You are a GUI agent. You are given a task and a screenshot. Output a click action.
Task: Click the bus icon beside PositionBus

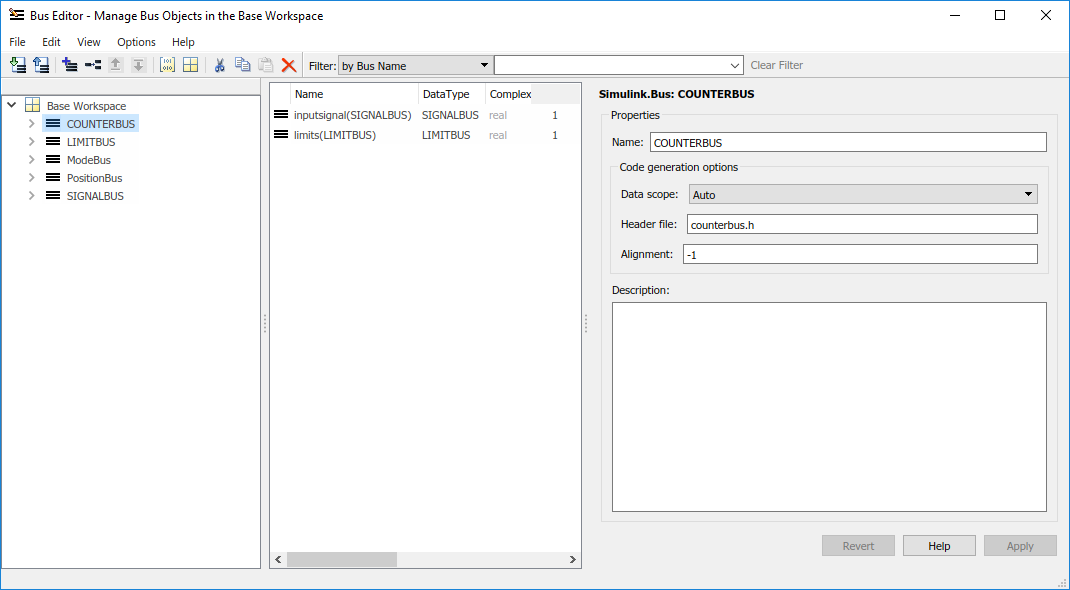click(x=53, y=177)
